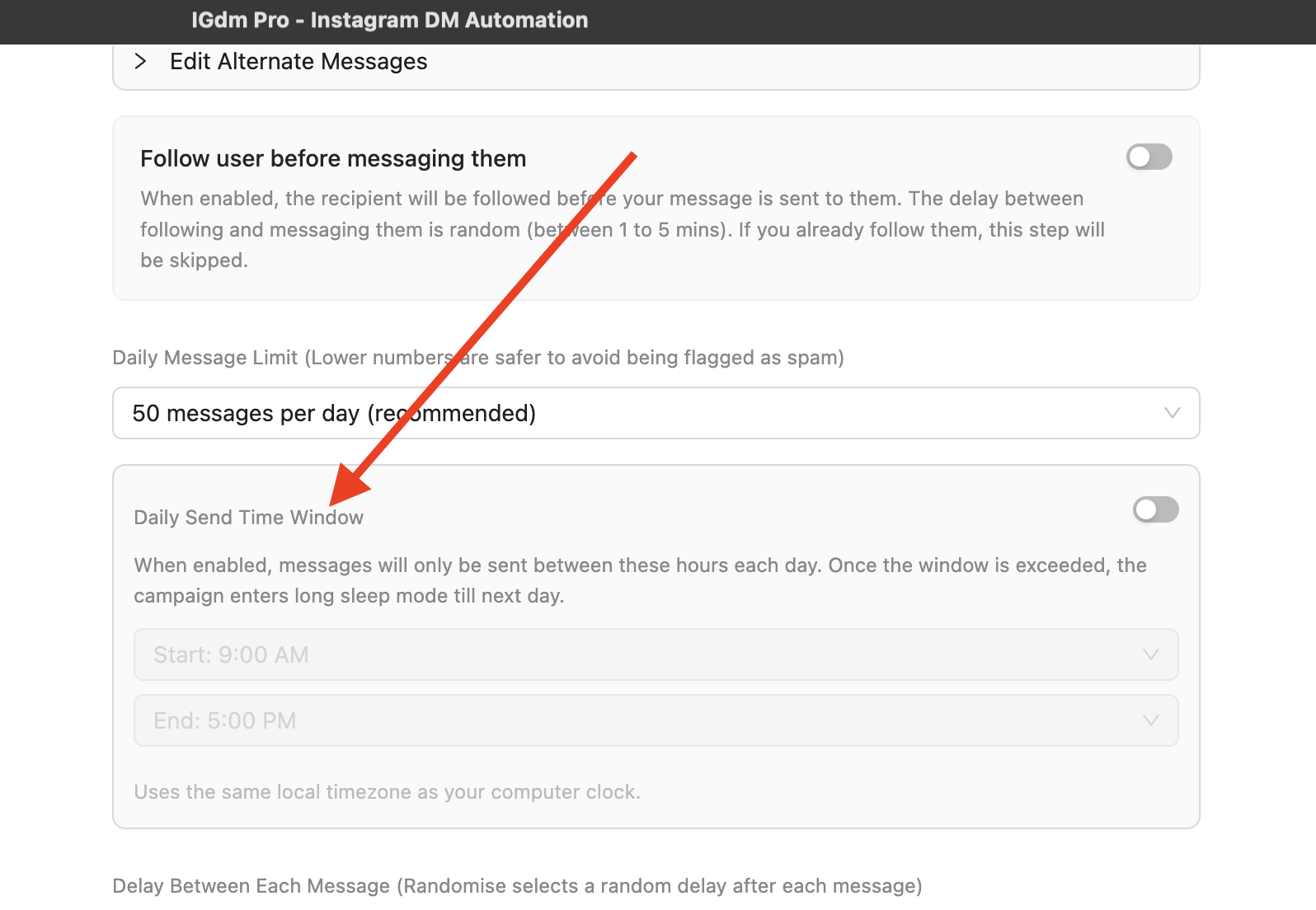
Task: Click the follow delay description paragraph
Action: [623, 229]
